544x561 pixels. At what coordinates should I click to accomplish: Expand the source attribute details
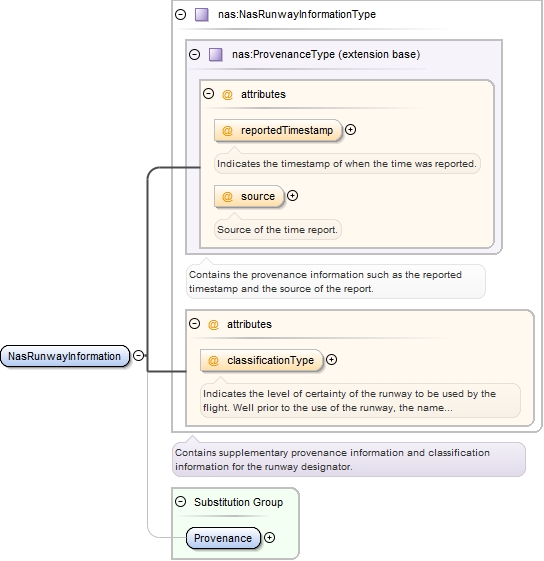pyautogui.click(x=292, y=195)
